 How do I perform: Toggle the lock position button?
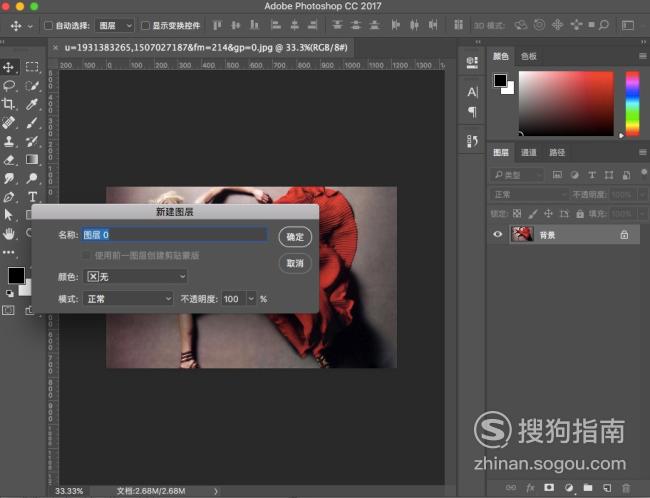(x=548, y=214)
